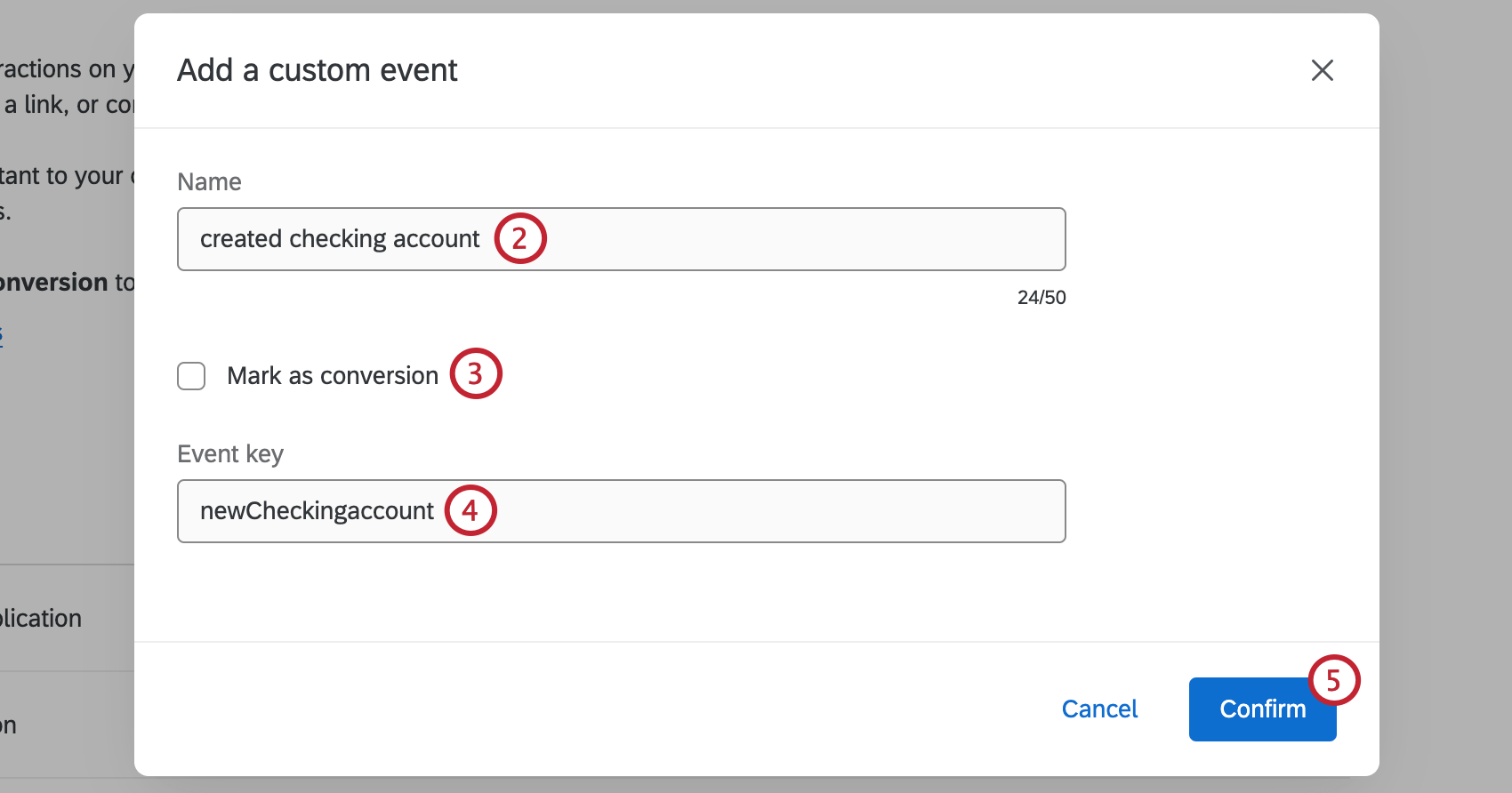Click the Add a custom event title

pyautogui.click(x=318, y=70)
